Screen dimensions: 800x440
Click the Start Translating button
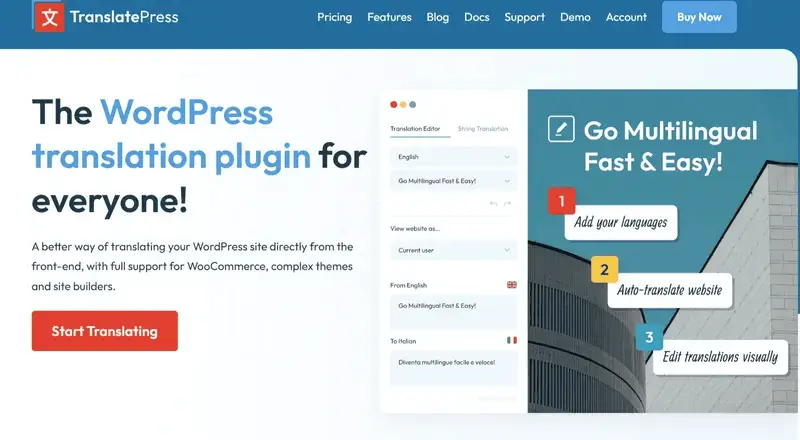tap(105, 331)
